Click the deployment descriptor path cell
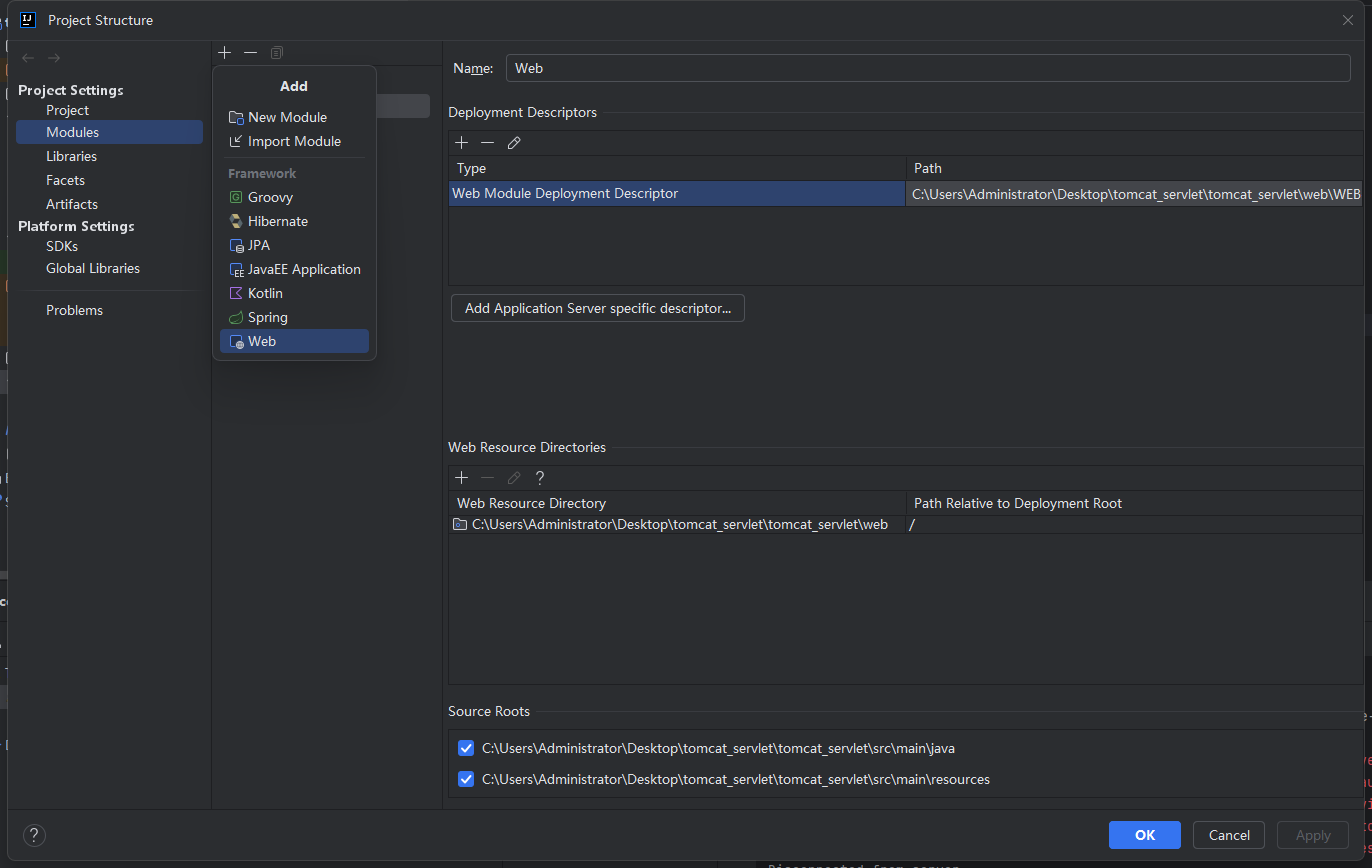 1134,193
